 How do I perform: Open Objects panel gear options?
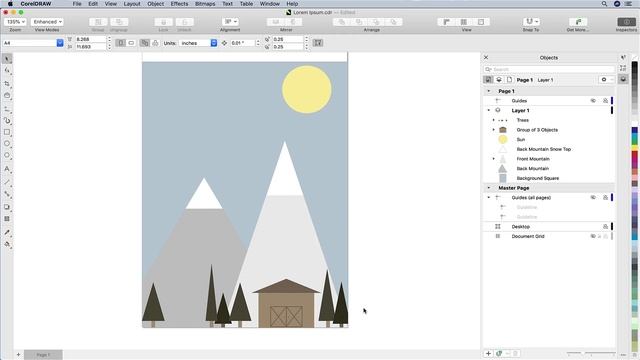pyautogui.click(x=604, y=80)
